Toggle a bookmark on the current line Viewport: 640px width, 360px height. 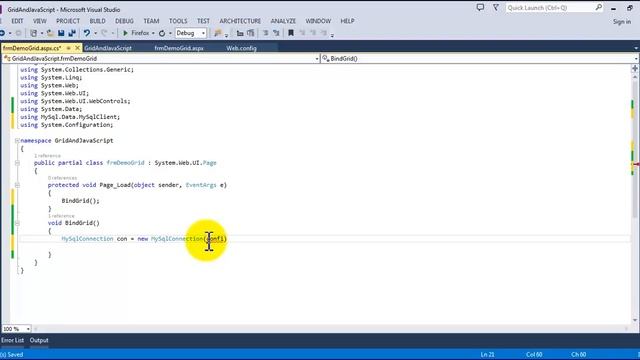[x=291, y=33]
